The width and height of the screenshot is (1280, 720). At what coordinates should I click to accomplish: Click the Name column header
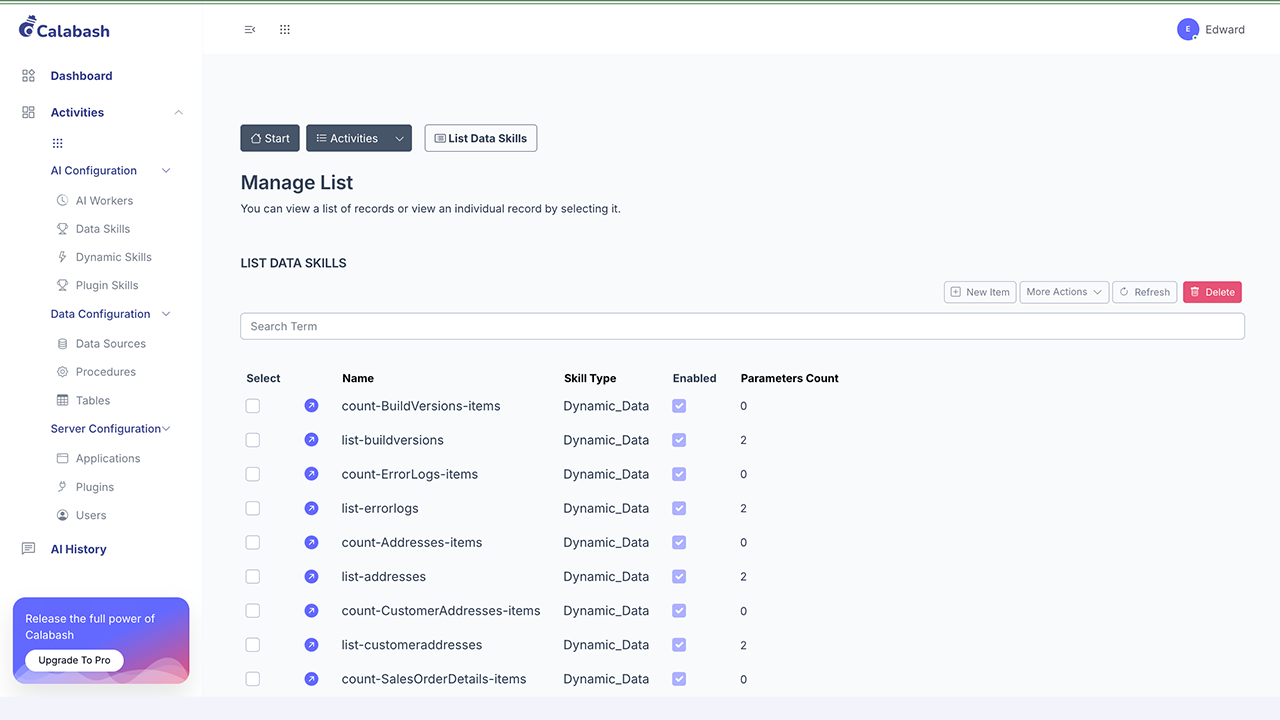[x=358, y=378]
